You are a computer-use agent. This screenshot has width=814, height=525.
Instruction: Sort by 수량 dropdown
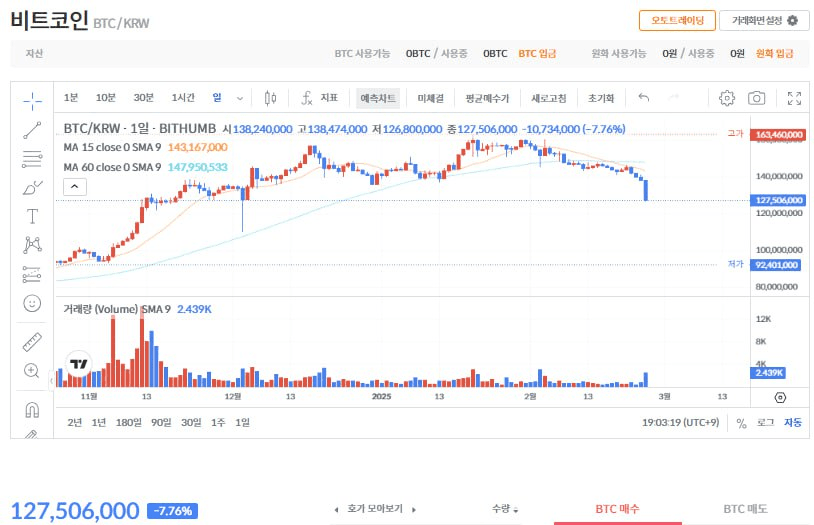(x=505, y=509)
